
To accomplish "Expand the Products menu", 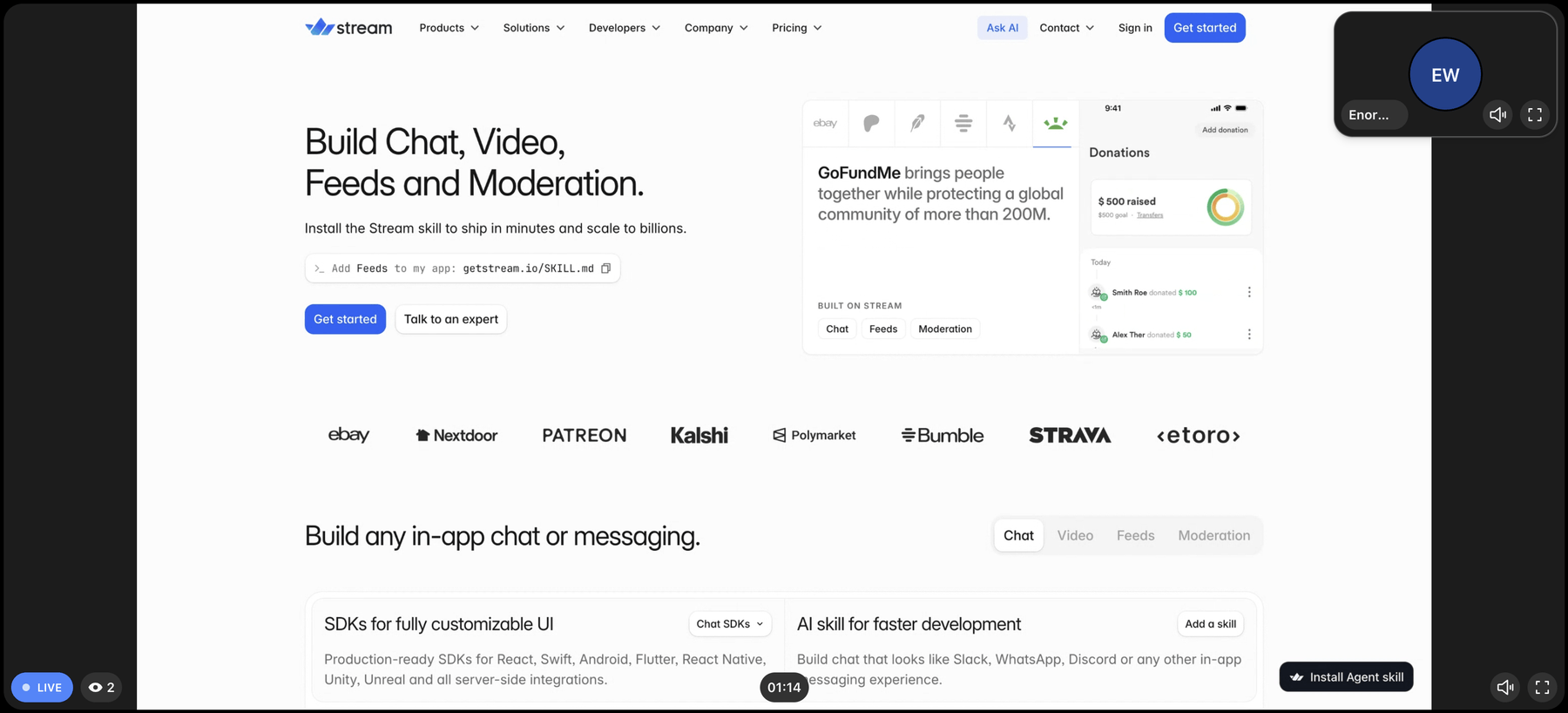I will pos(449,28).
